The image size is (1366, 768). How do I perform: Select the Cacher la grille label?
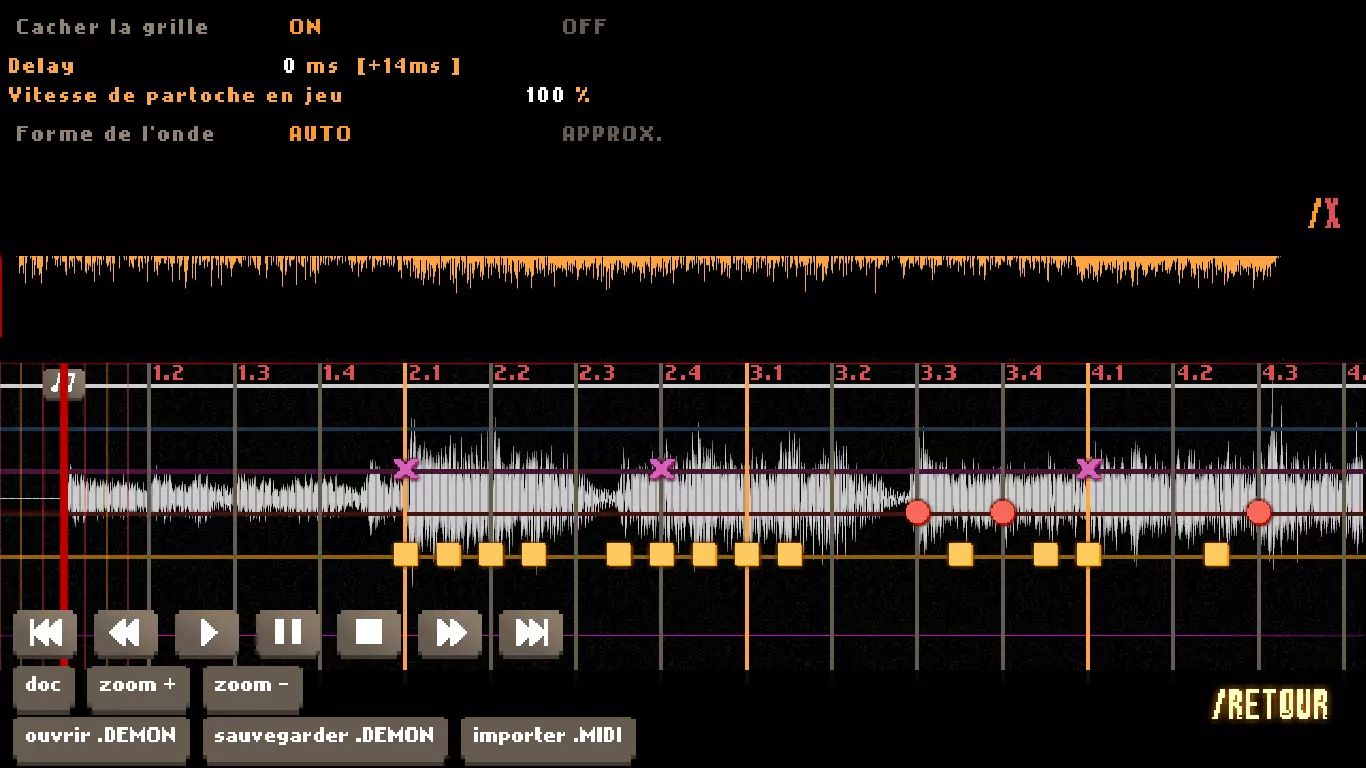tap(112, 27)
